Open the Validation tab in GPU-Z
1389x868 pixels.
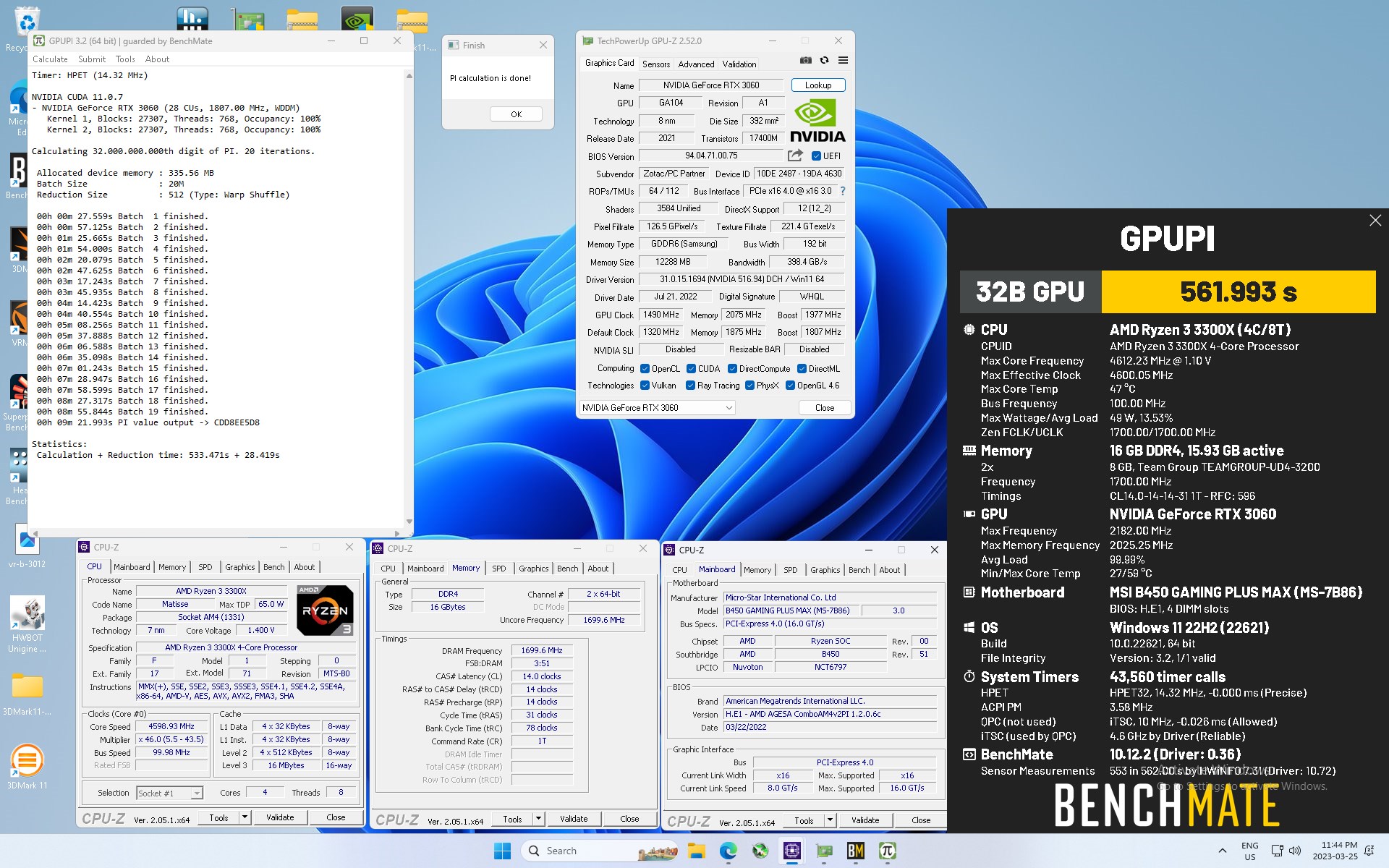[x=739, y=64]
